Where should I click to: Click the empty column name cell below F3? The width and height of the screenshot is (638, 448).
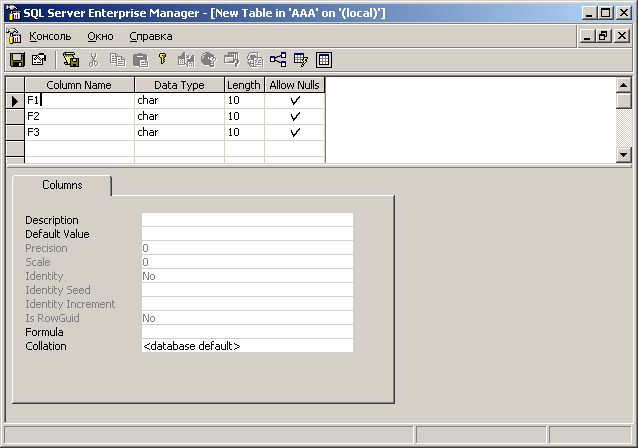[x=79, y=148]
